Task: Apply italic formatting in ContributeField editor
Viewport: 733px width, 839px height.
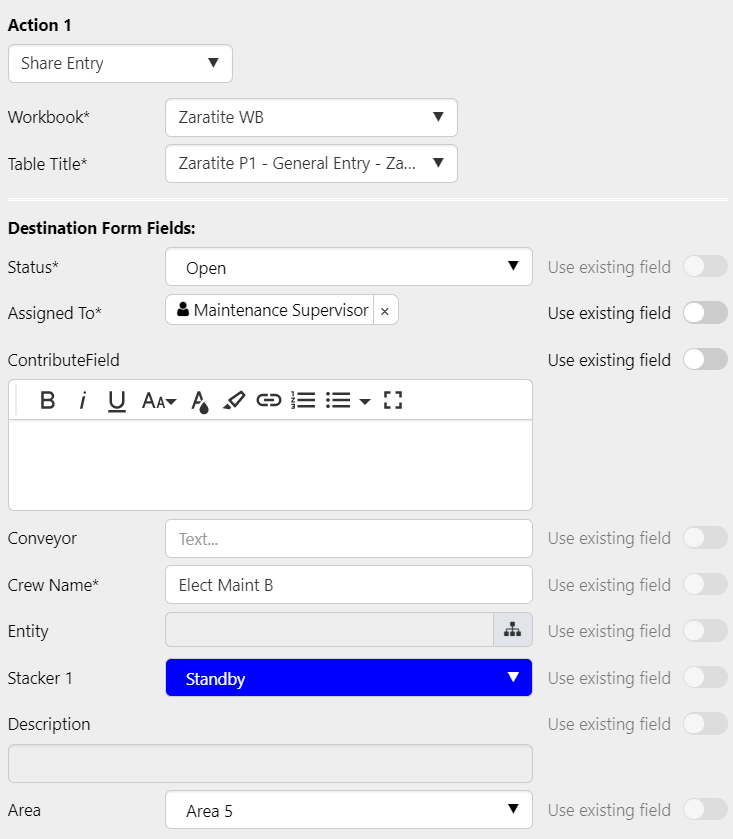Action: [82, 401]
